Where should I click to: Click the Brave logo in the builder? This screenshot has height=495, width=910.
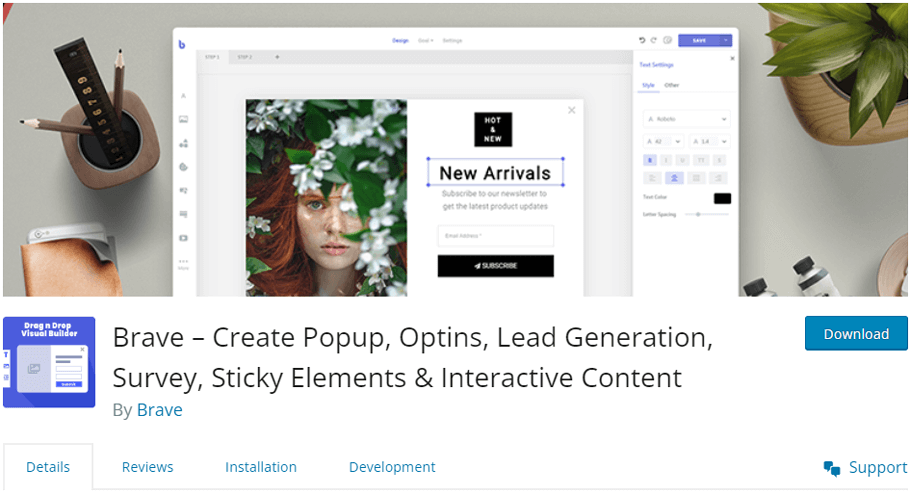coord(182,45)
